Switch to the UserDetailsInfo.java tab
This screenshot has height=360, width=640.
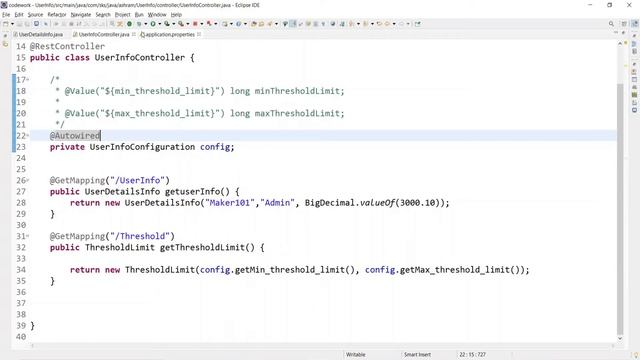(x=38, y=35)
